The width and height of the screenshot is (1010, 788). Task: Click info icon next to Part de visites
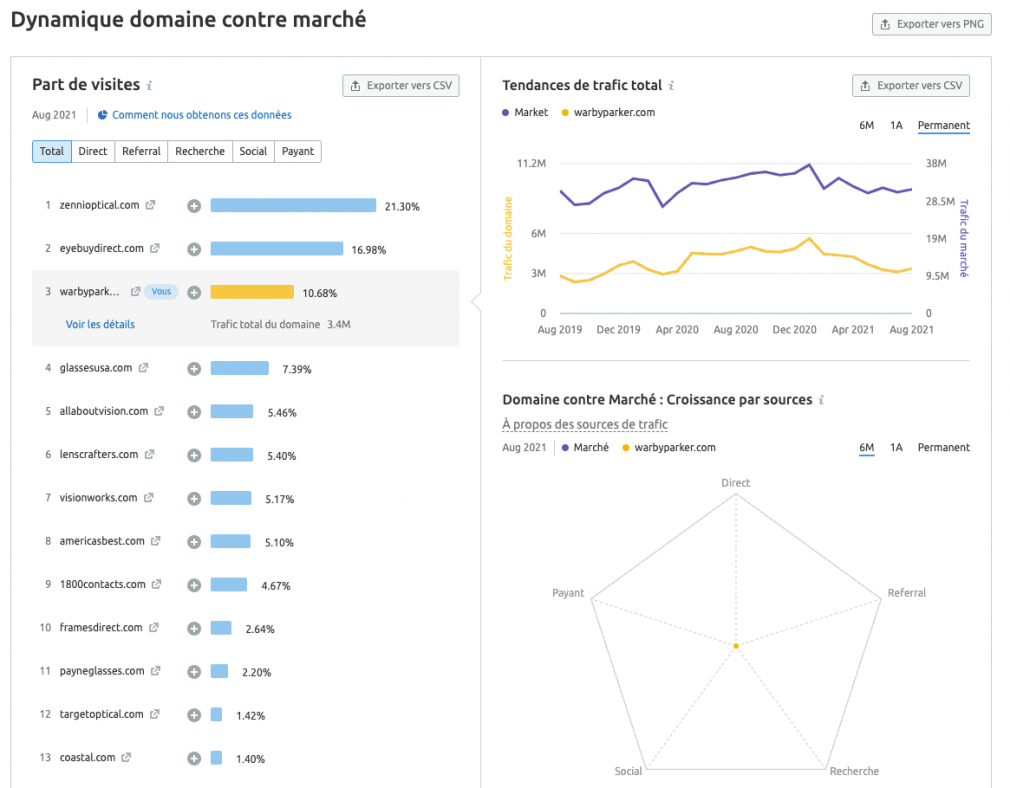pos(149,85)
